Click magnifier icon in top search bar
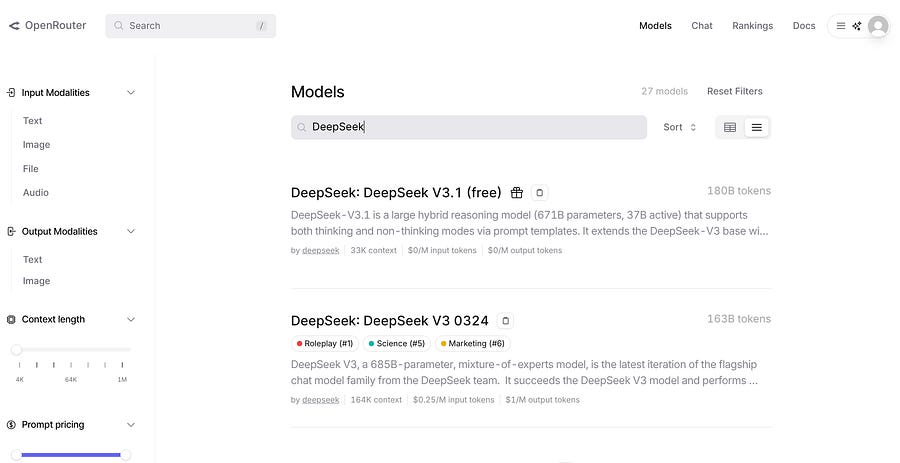Viewport: 900px width, 463px height. 118,26
